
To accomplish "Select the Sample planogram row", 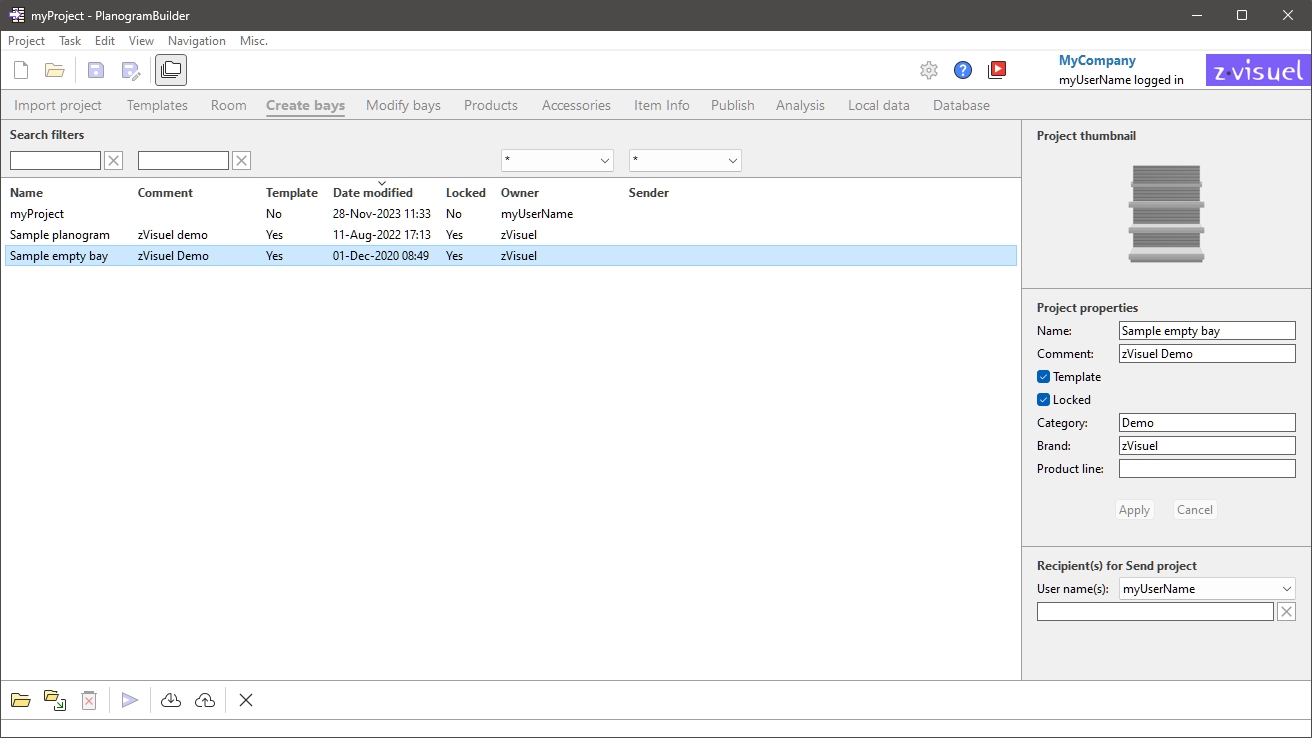I will click(x=510, y=235).
